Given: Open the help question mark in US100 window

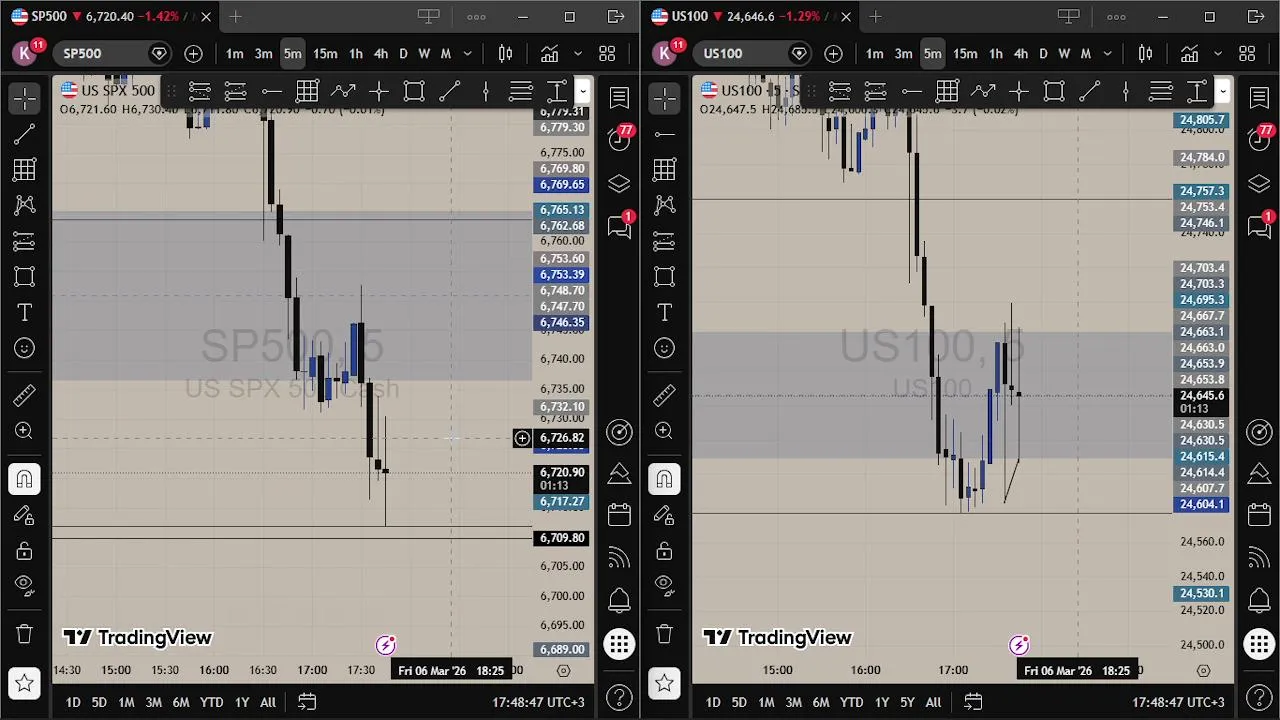Looking at the screenshot, I should pos(1259,697).
